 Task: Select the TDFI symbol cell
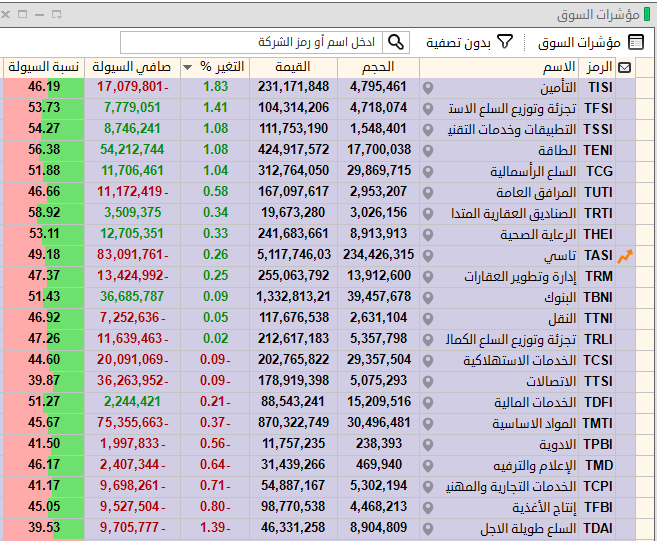click(x=598, y=403)
